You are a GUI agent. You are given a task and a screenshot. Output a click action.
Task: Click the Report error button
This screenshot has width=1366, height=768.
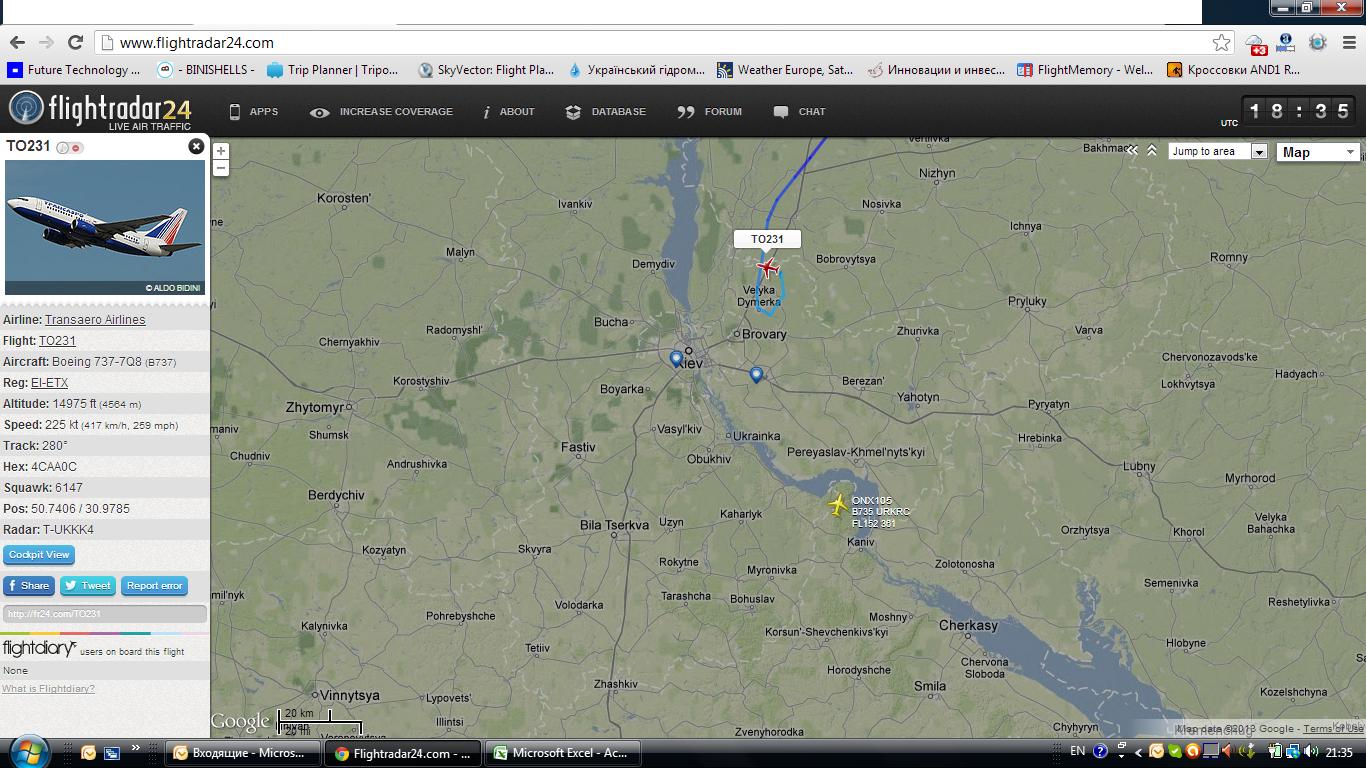pos(154,586)
